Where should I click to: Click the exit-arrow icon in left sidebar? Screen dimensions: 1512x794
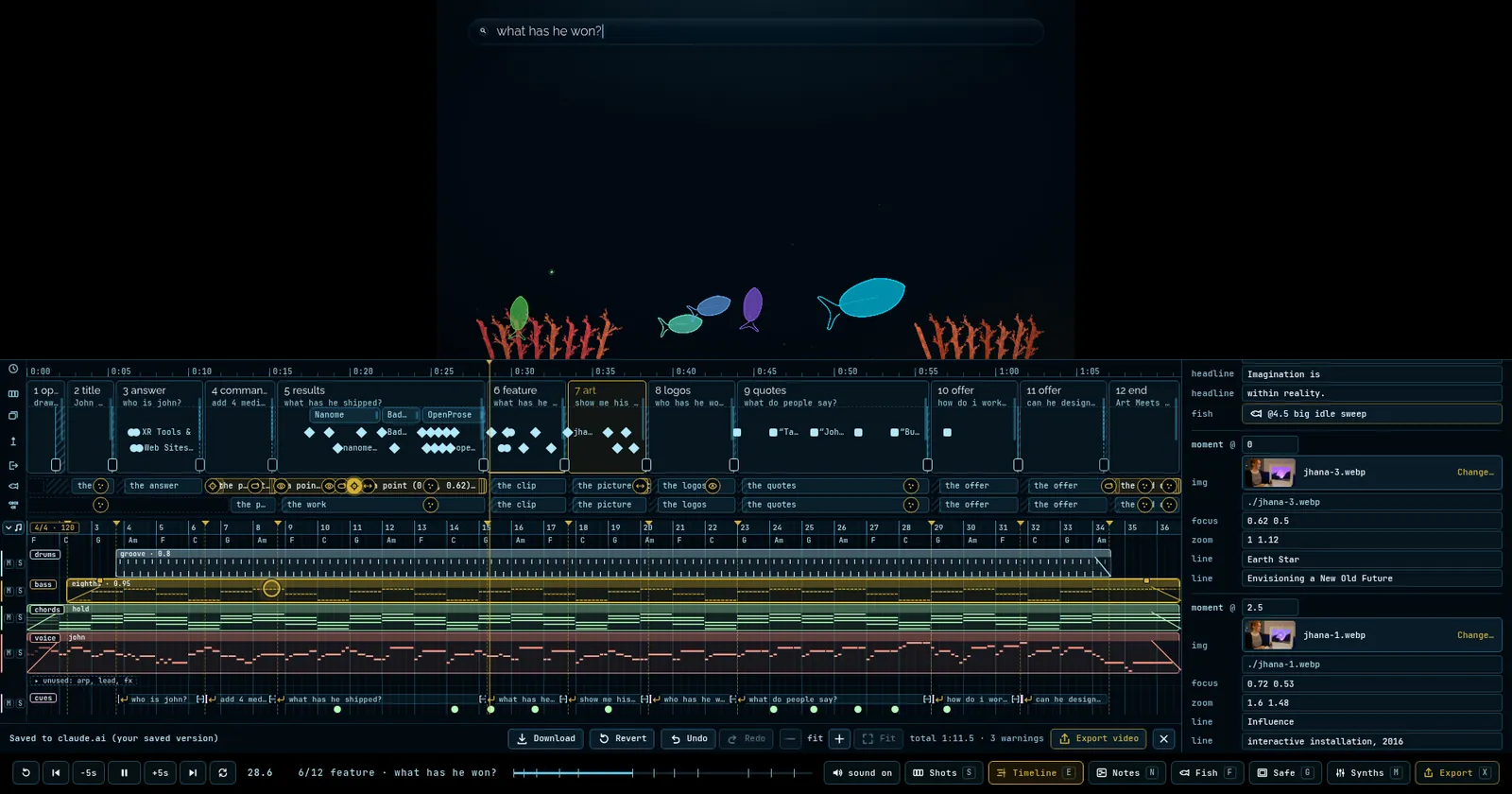[x=13, y=465]
